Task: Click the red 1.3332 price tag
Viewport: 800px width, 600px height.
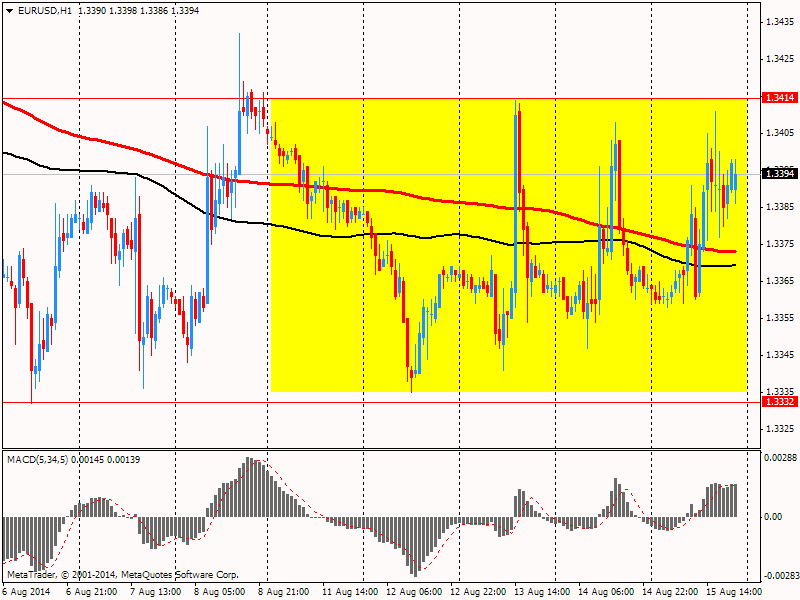Action: coord(779,401)
